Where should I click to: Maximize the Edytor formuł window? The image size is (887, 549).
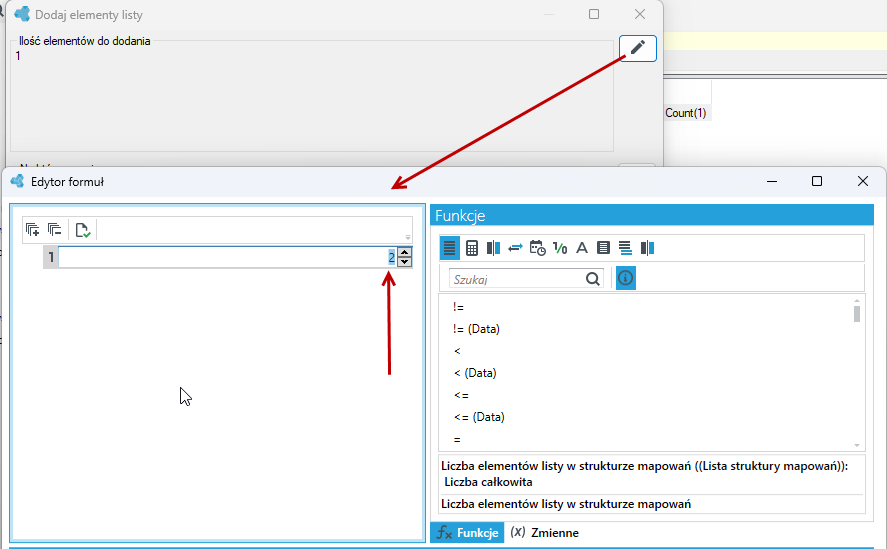(x=817, y=181)
